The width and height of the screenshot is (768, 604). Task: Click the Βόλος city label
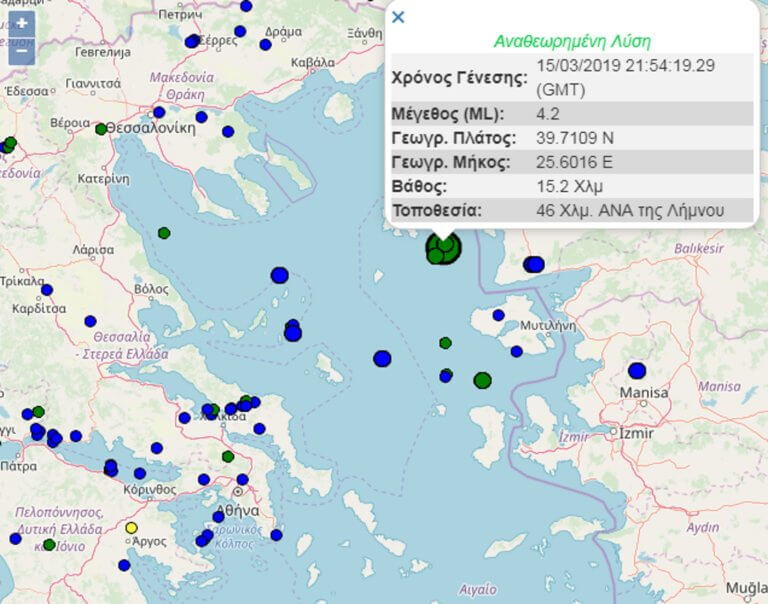click(x=151, y=289)
